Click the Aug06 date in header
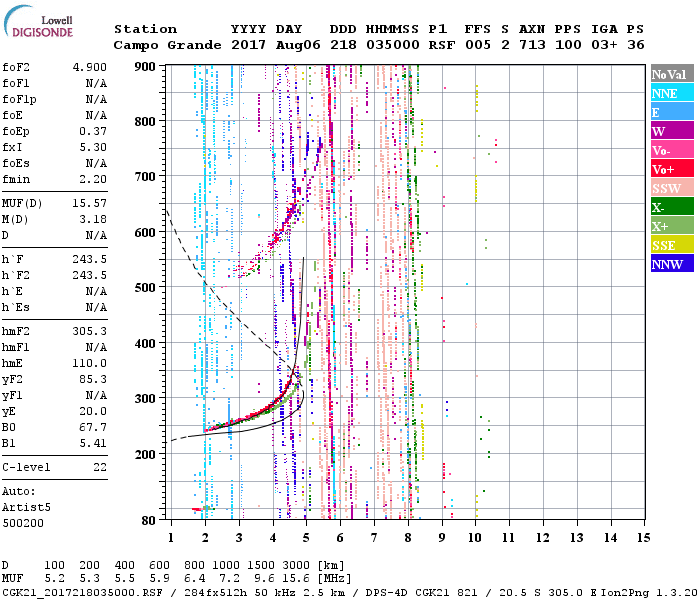The height and width of the screenshot is (600, 700). pyautogui.click(x=298, y=45)
